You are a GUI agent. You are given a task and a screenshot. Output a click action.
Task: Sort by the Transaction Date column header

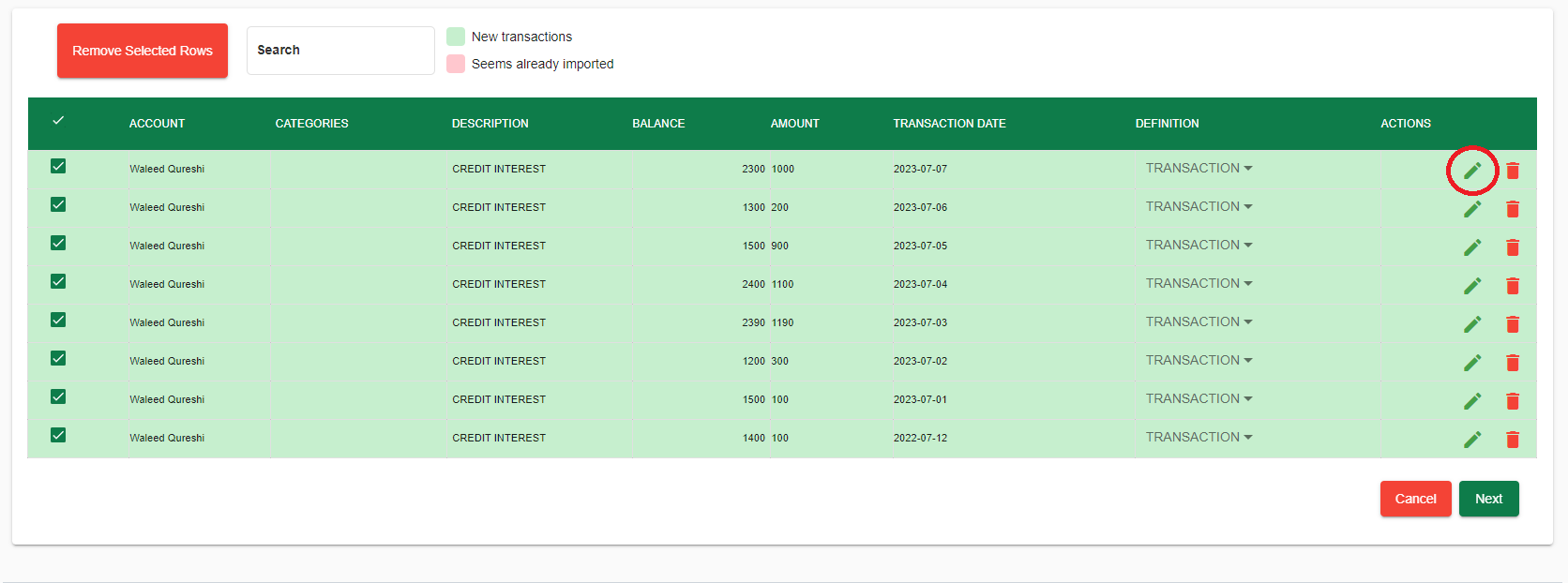click(x=949, y=124)
